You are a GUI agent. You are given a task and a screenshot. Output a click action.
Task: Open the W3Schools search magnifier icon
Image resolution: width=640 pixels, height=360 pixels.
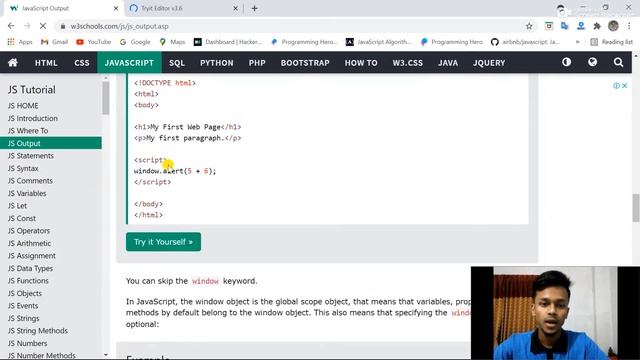[618, 62]
